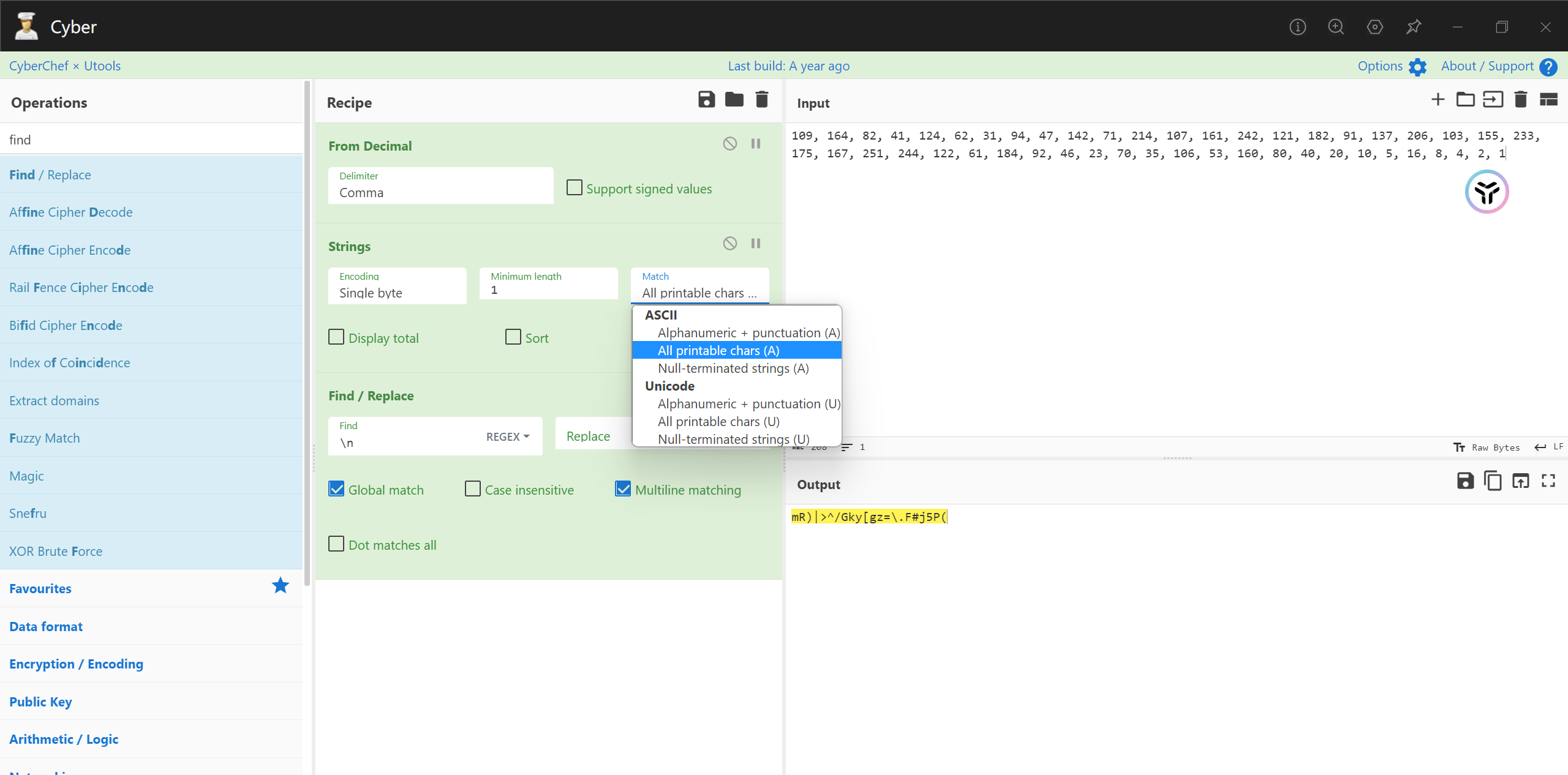This screenshot has height=775, width=1568.
Task: Uncheck Multiline matching
Action: pos(623,489)
